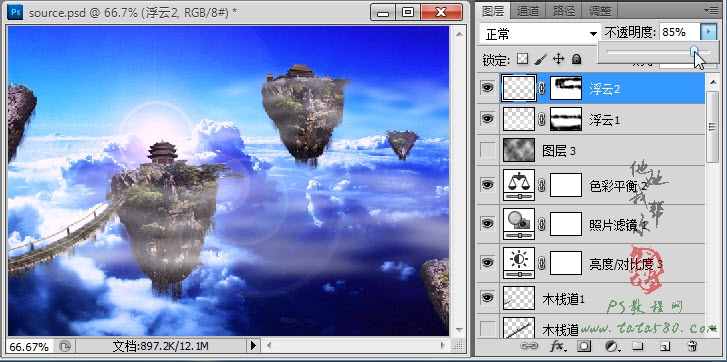Open the fx layer style menu

tap(557, 346)
